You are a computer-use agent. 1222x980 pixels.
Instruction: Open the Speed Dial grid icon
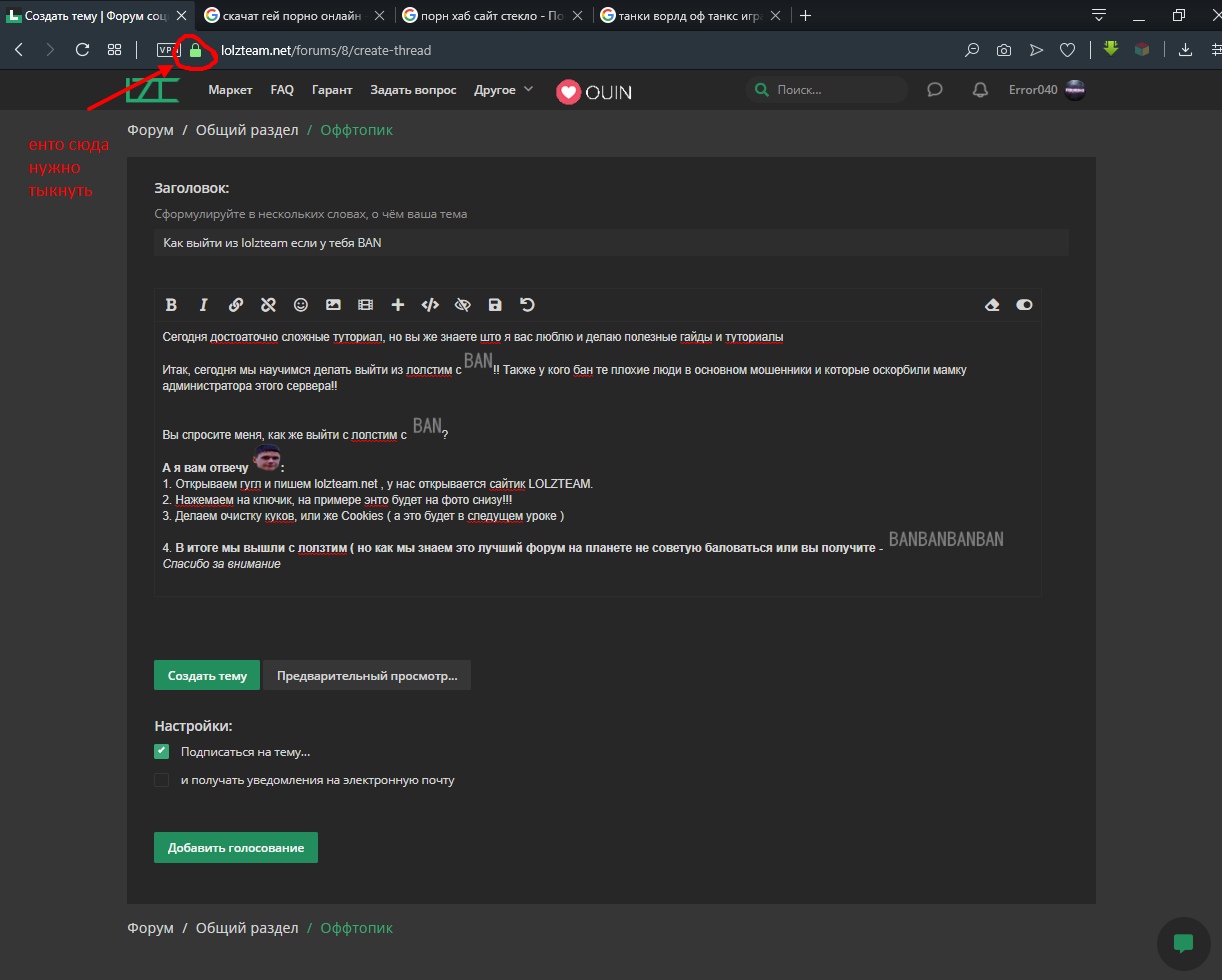click(x=115, y=49)
